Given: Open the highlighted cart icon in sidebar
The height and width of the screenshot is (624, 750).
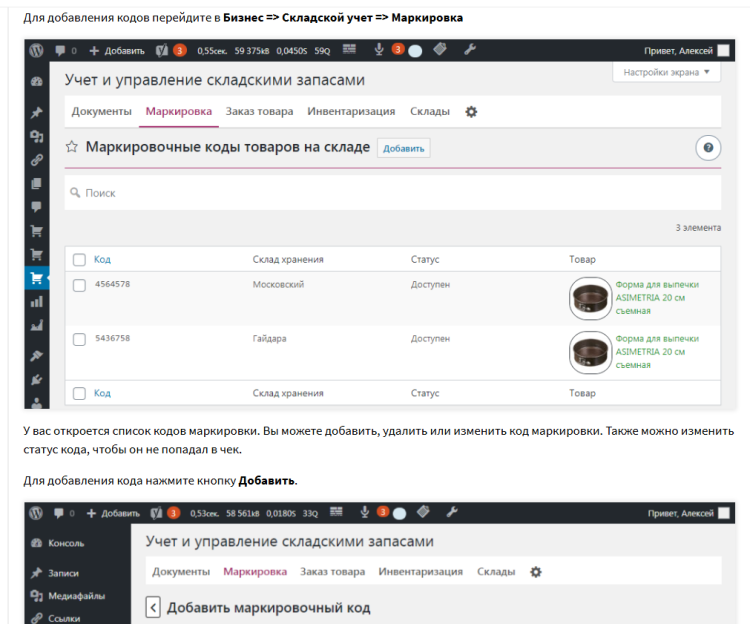Looking at the screenshot, I should click(x=37, y=278).
